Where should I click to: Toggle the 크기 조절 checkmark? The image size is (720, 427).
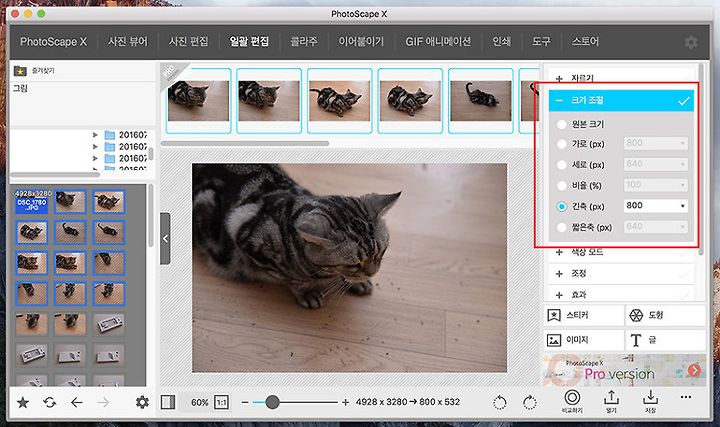click(x=684, y=101)
